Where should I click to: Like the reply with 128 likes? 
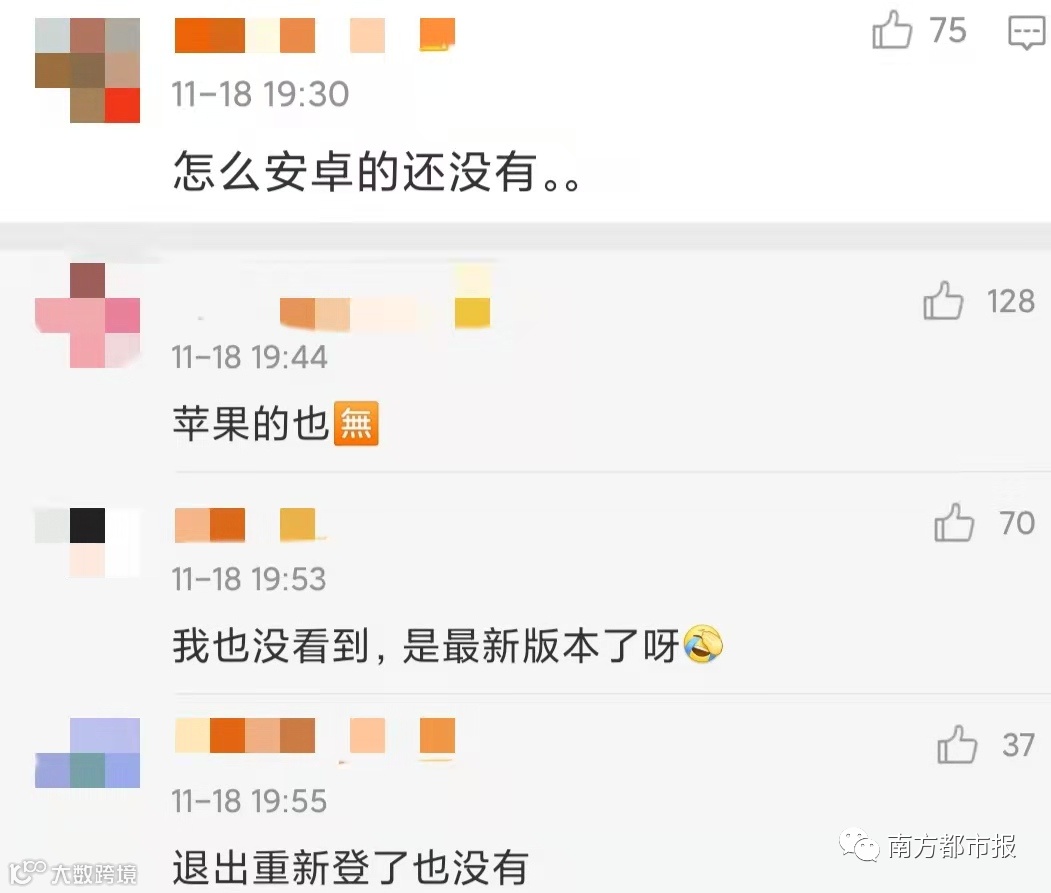pyautogui.click(x=943, y=300)
